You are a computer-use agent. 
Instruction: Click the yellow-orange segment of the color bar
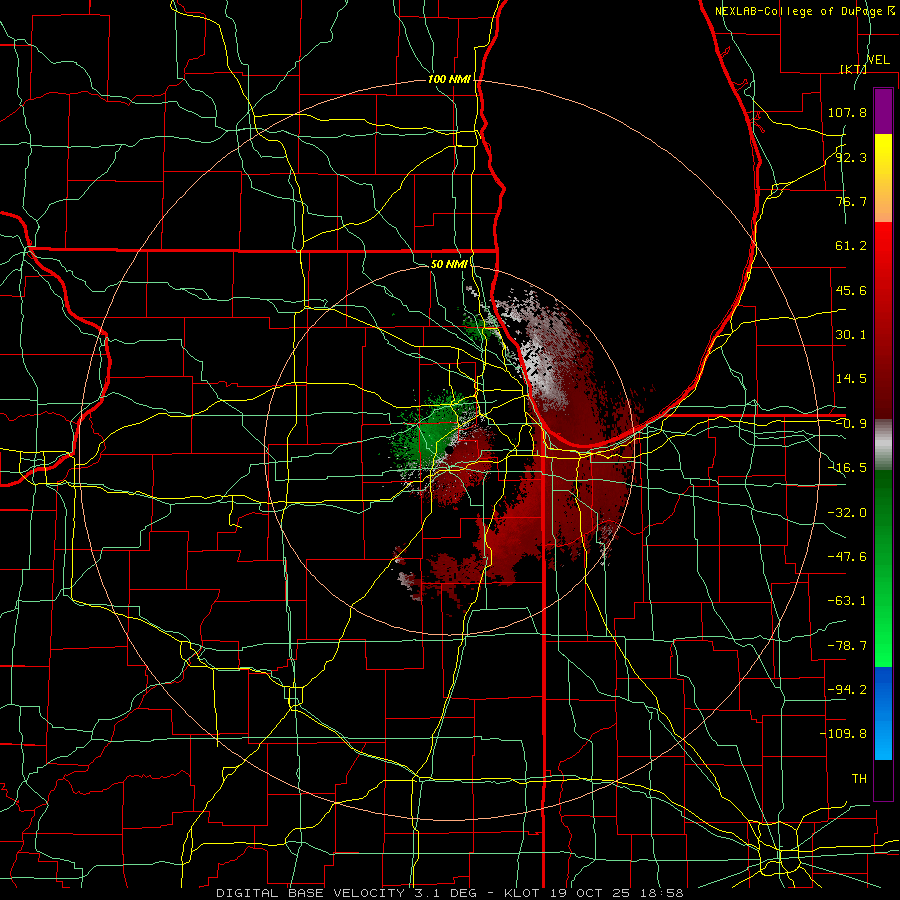tap(883, 178)
